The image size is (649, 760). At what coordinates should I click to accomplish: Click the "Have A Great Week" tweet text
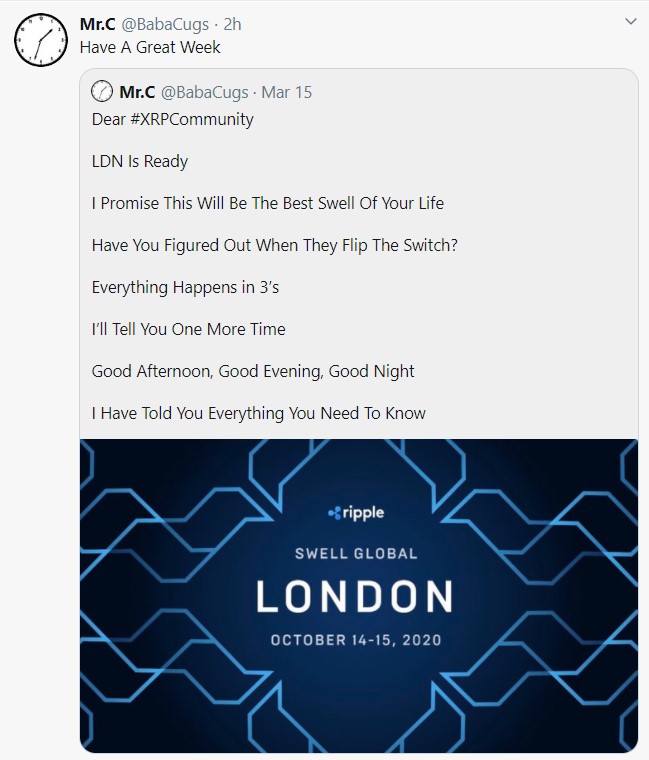pyautogui.click(x=150, y=47)
